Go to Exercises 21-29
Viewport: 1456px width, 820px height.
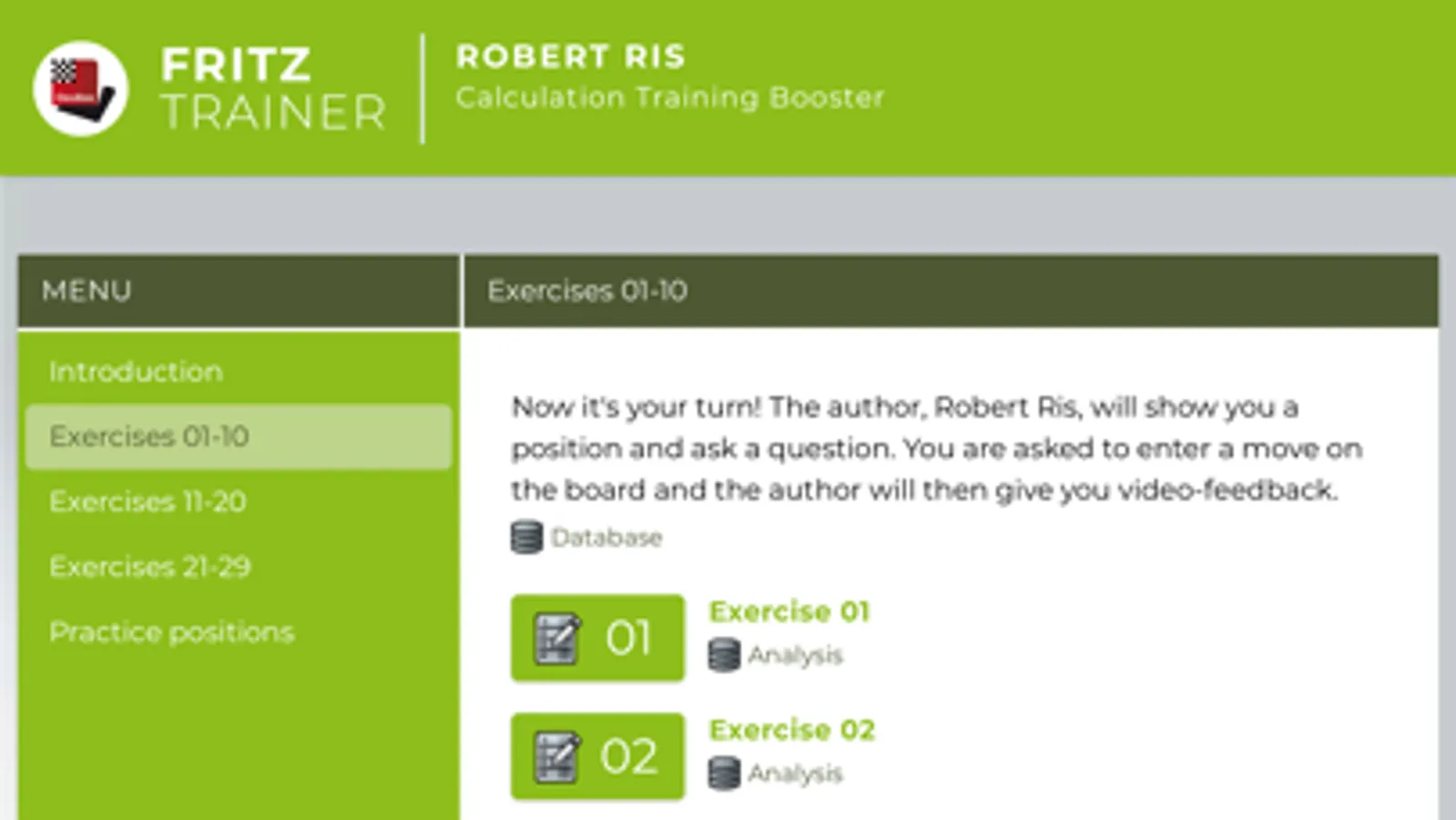(149, 567)
